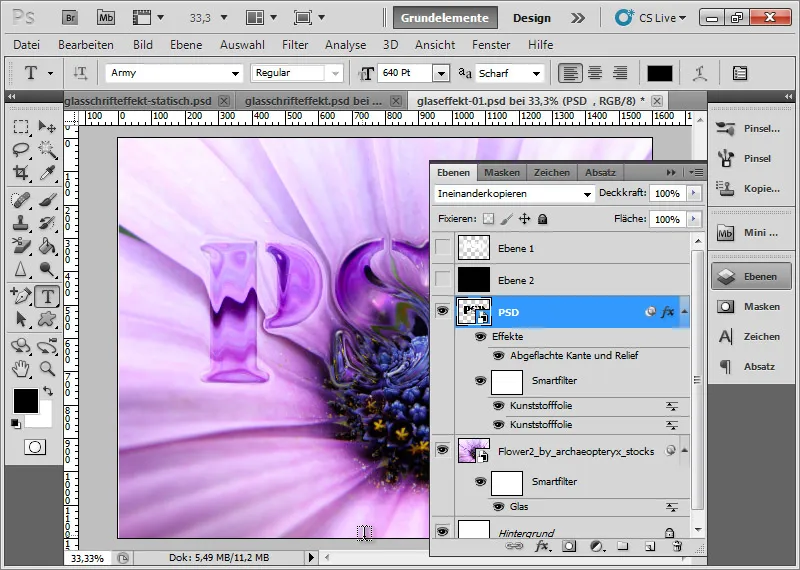Select the Design workspace
This screenshot has width=800, height=570.
tap(532, 18)
